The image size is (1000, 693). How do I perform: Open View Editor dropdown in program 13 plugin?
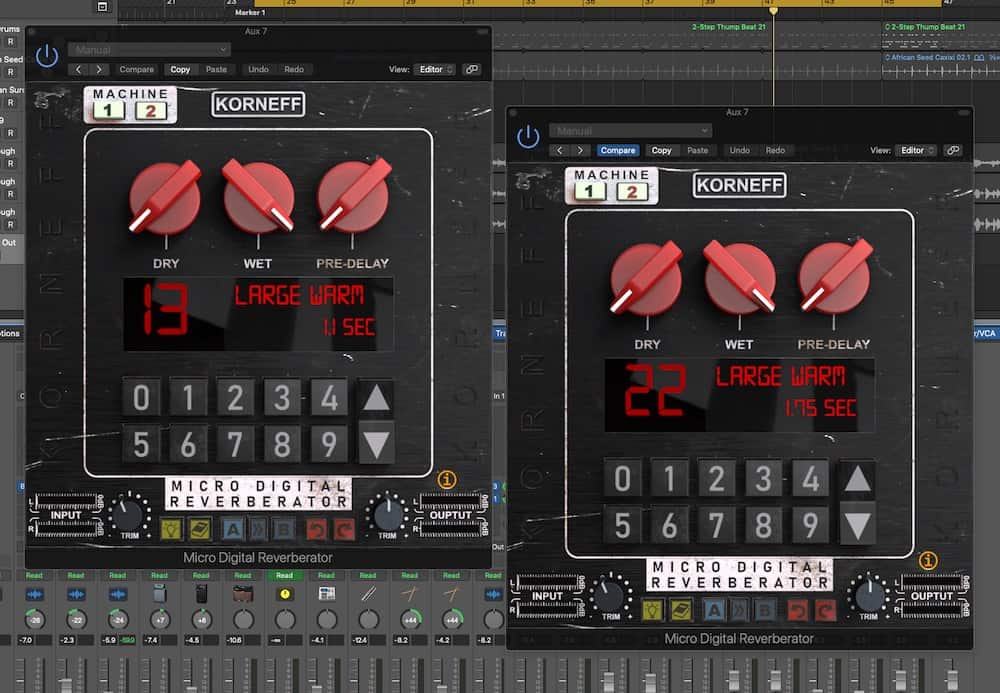point(435,69)
